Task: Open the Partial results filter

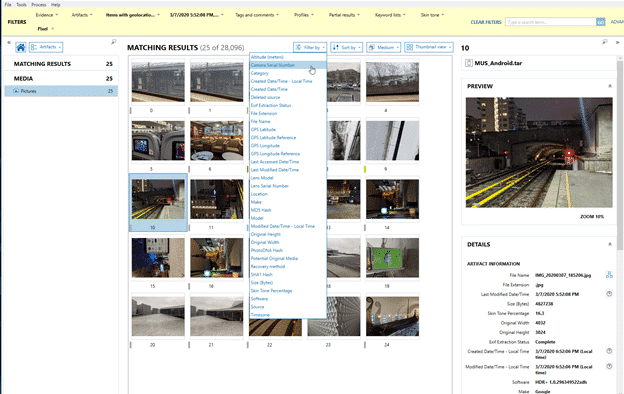Action: [x=344, y=15]
